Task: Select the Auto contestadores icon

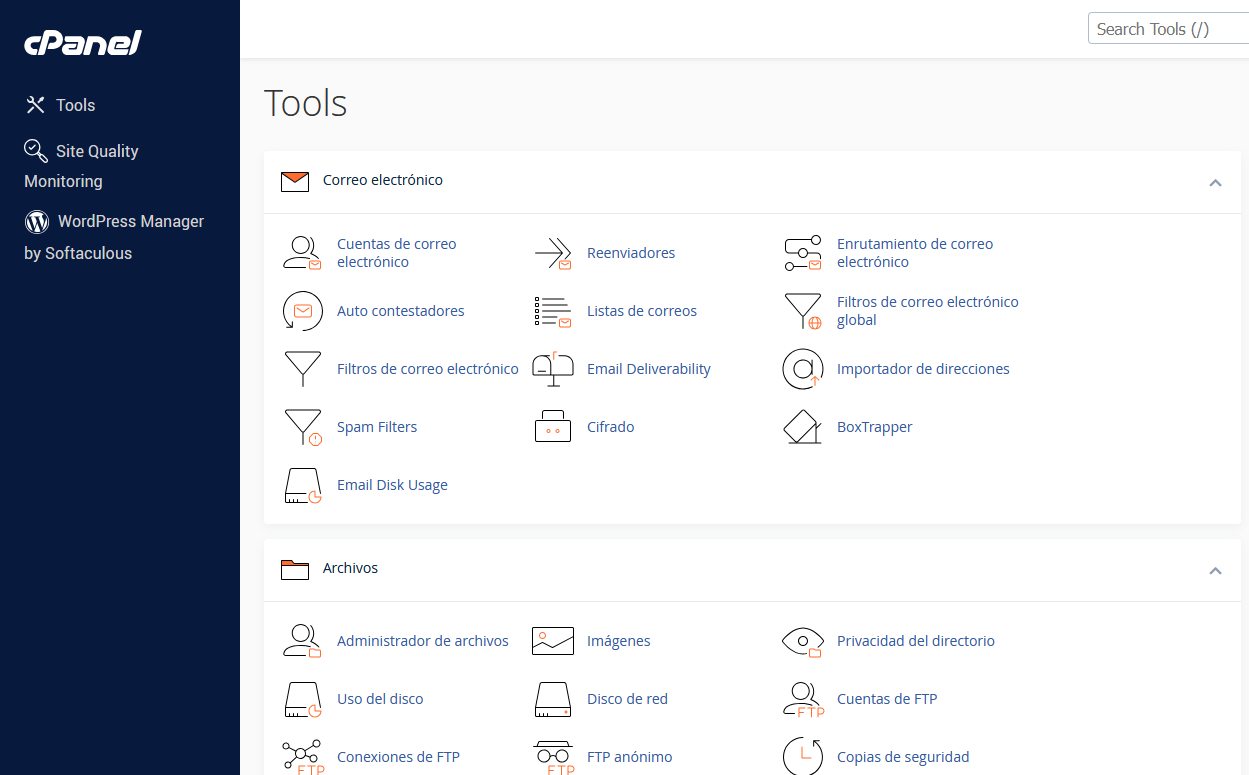Action: coord(302,311)
